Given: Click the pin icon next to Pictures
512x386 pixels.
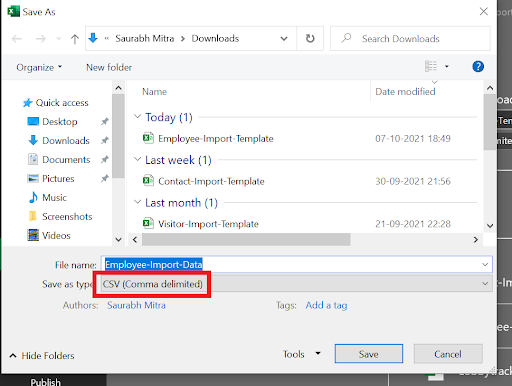Looking at the screenshot, I should click(x=105, y=179).
